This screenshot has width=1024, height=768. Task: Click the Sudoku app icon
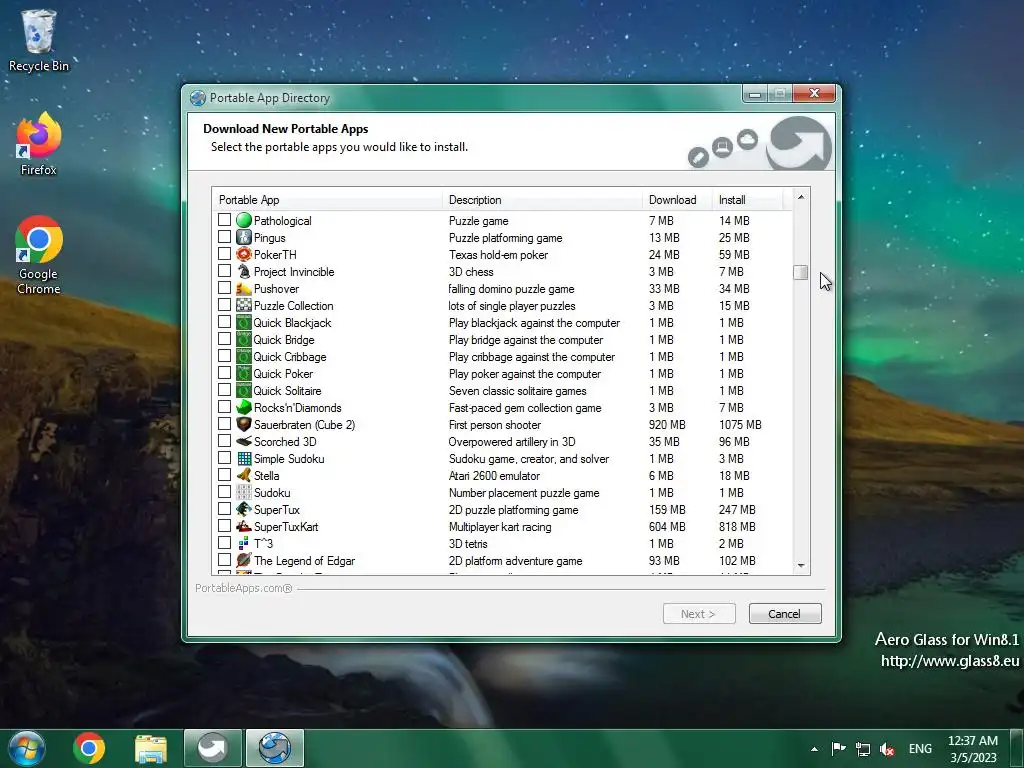click(244, 492)
